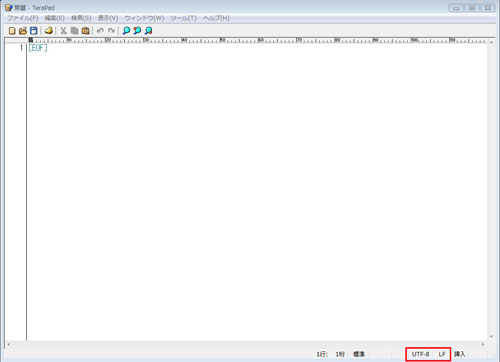Click the vertical scrollbar down arrow
This screenshot has width=500, height=362.
491,337
